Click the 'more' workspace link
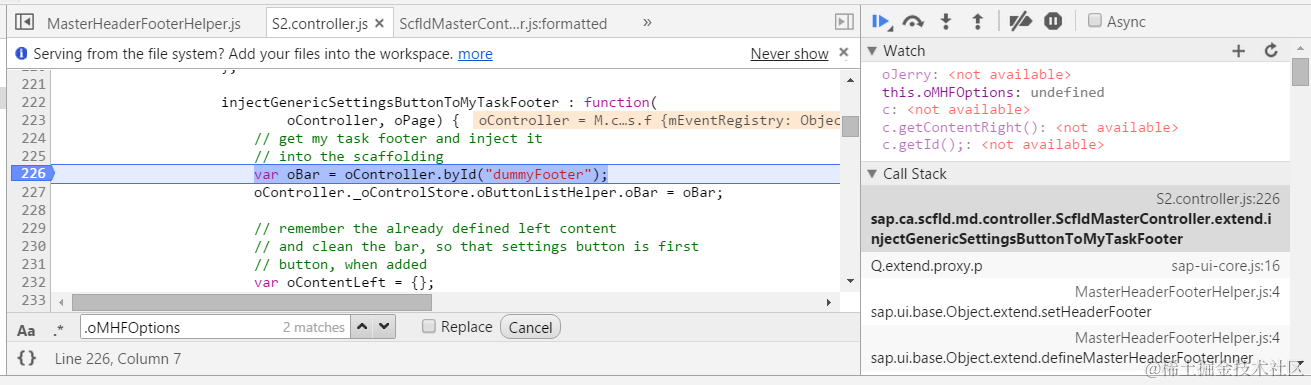The height and width of the screenshot is (385, 1311). tap(475, 54)
